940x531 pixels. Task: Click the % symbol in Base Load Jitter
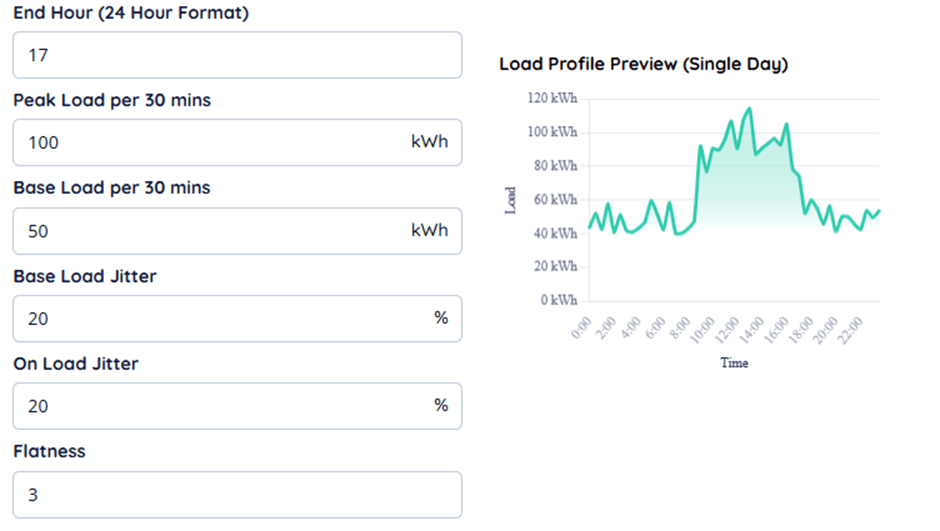pyautogui.click(x=440, y=318)
